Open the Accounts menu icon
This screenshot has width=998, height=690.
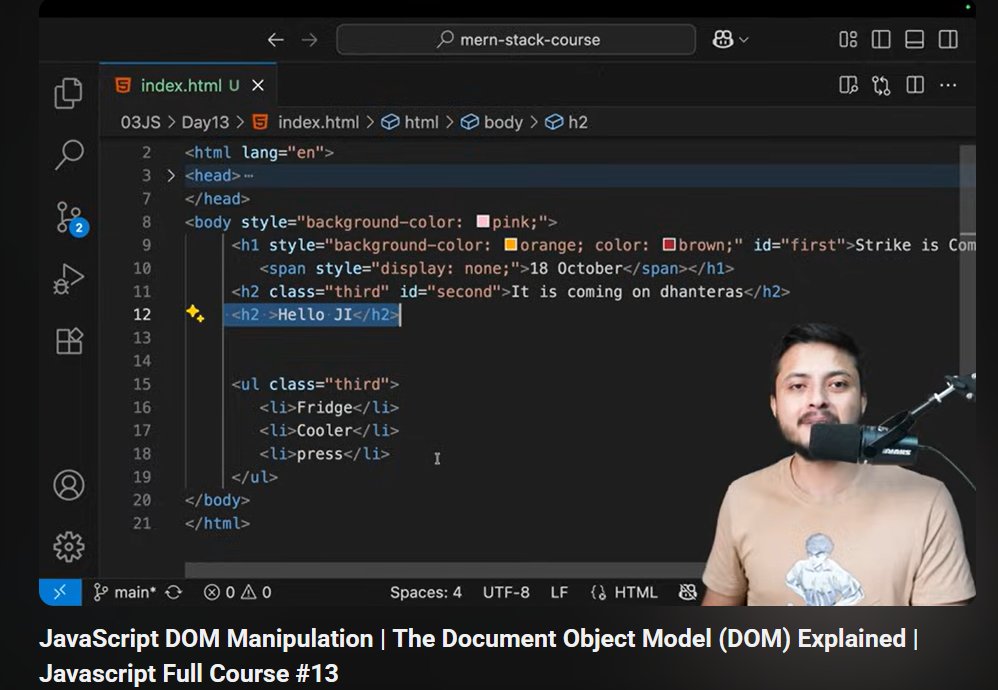tap(69, 485)
